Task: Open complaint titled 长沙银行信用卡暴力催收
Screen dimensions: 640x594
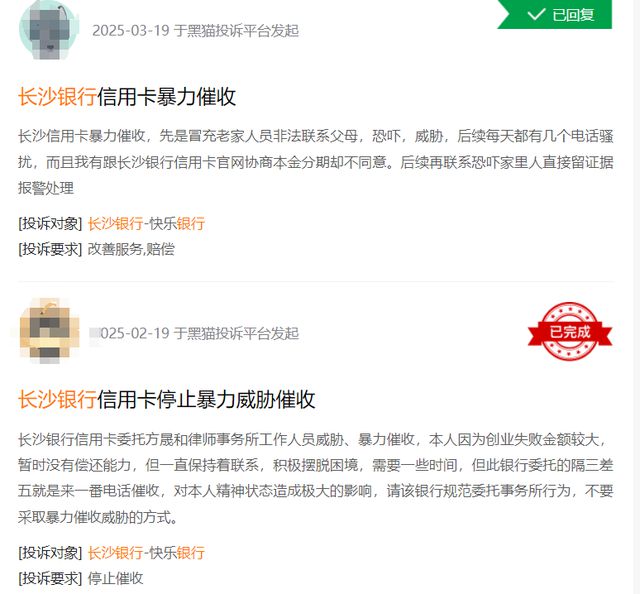Action: tap(127, 97)
